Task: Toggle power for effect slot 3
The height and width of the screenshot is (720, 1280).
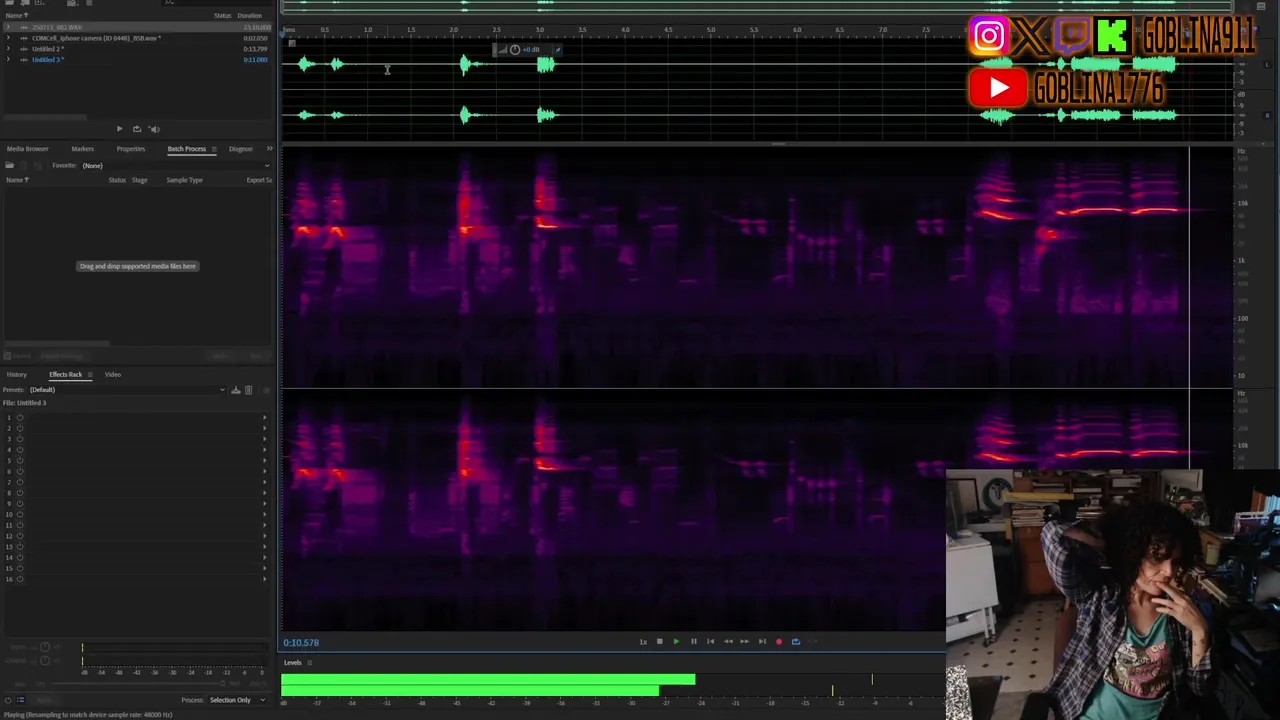Action: click(19, 439)
